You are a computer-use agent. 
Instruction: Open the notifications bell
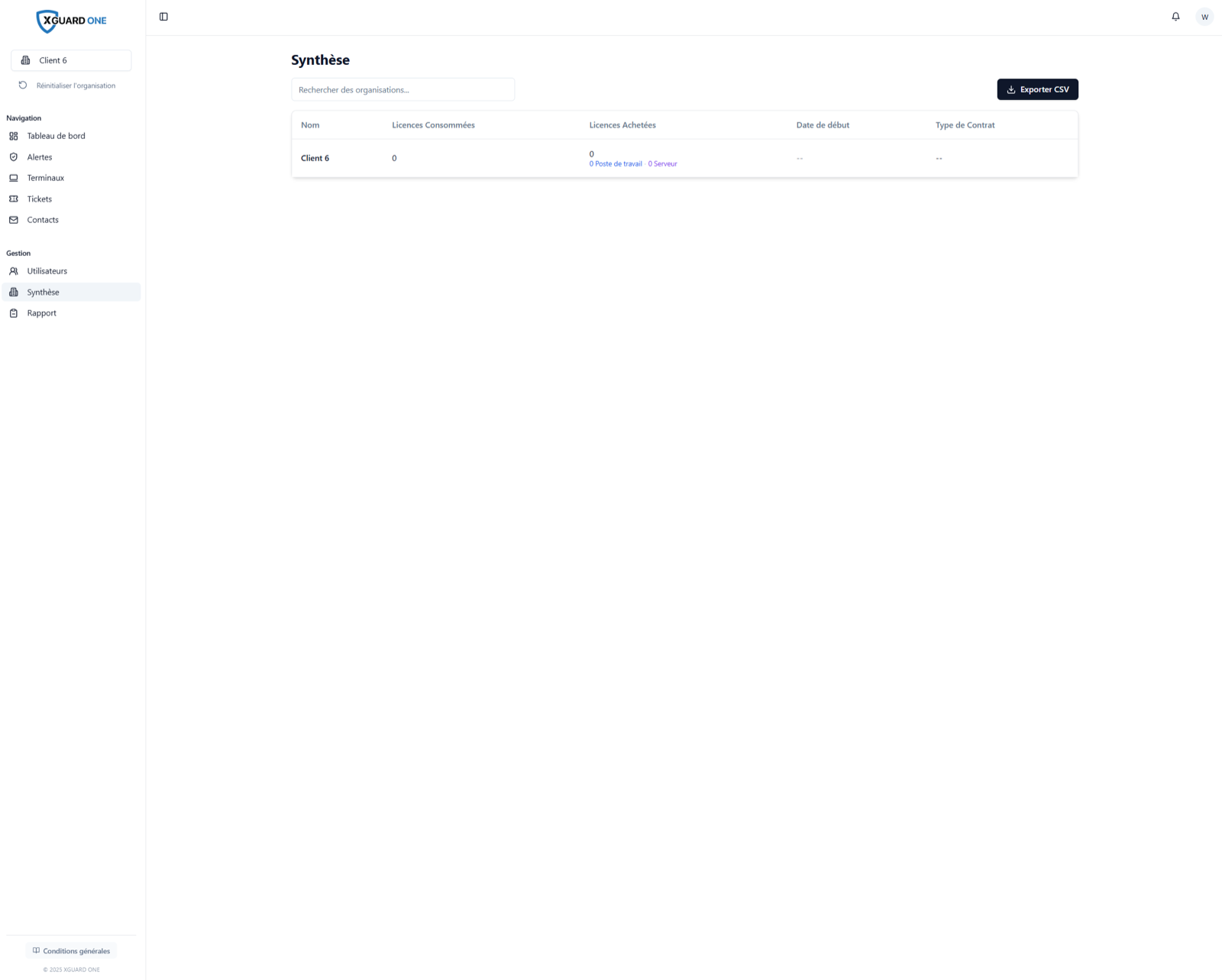tap(1175, 17)
